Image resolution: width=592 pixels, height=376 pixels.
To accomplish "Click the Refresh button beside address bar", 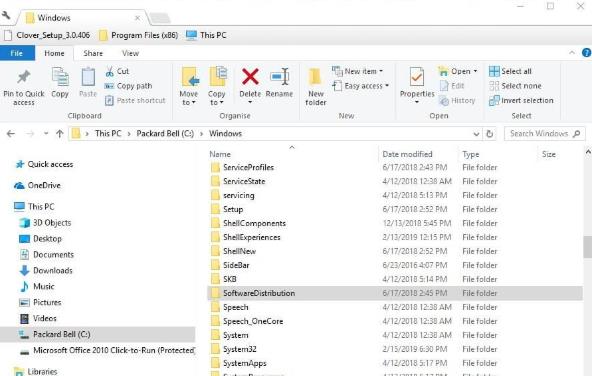I will coord(490,134).
